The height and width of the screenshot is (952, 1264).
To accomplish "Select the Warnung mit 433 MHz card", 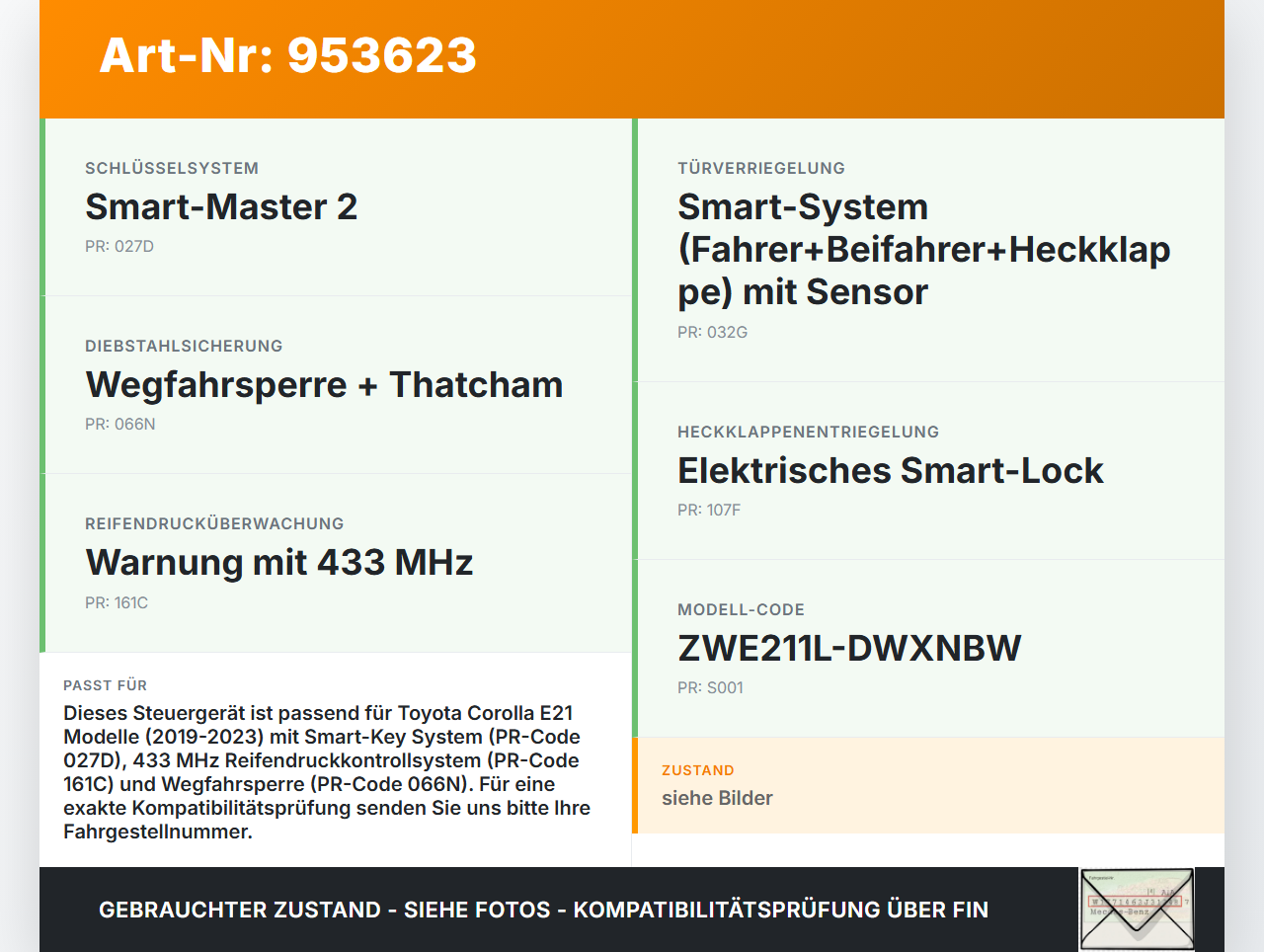I will coord(279,562).
